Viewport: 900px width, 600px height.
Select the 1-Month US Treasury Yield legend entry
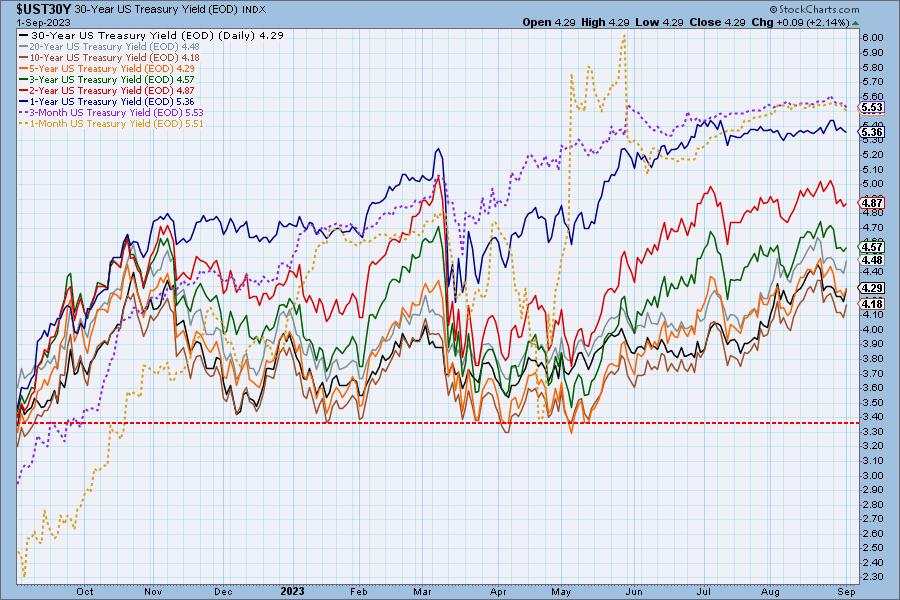point(111,123)
